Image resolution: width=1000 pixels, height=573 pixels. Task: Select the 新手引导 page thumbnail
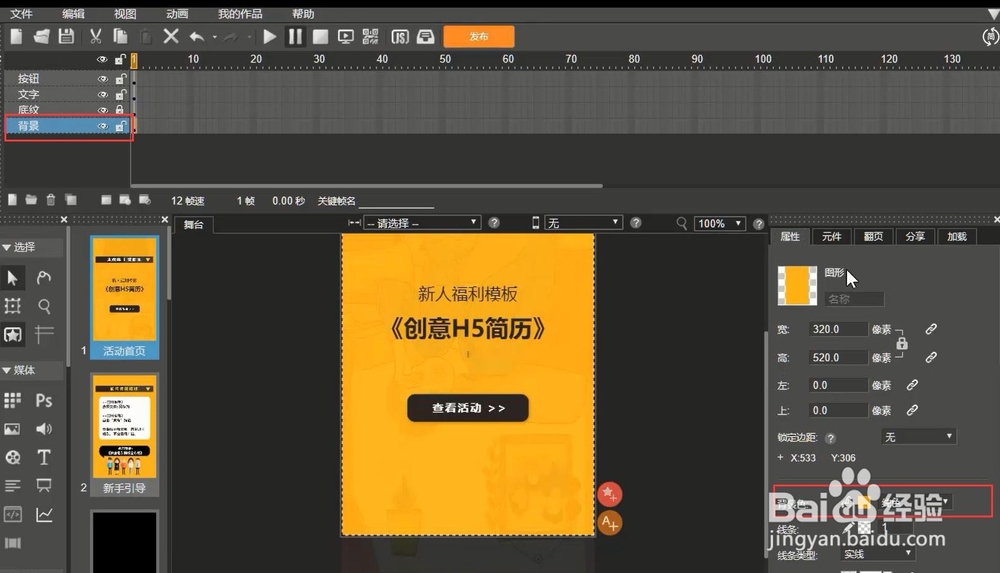coord(124,435)
